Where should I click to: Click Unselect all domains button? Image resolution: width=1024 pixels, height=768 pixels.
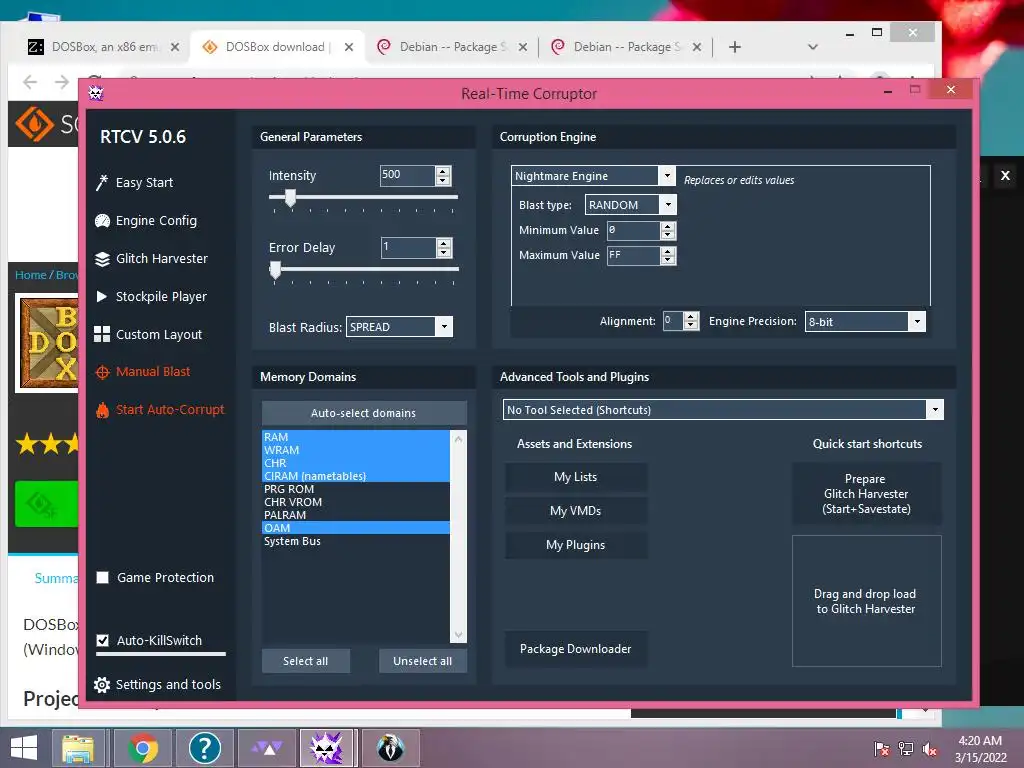click(423, 661)
